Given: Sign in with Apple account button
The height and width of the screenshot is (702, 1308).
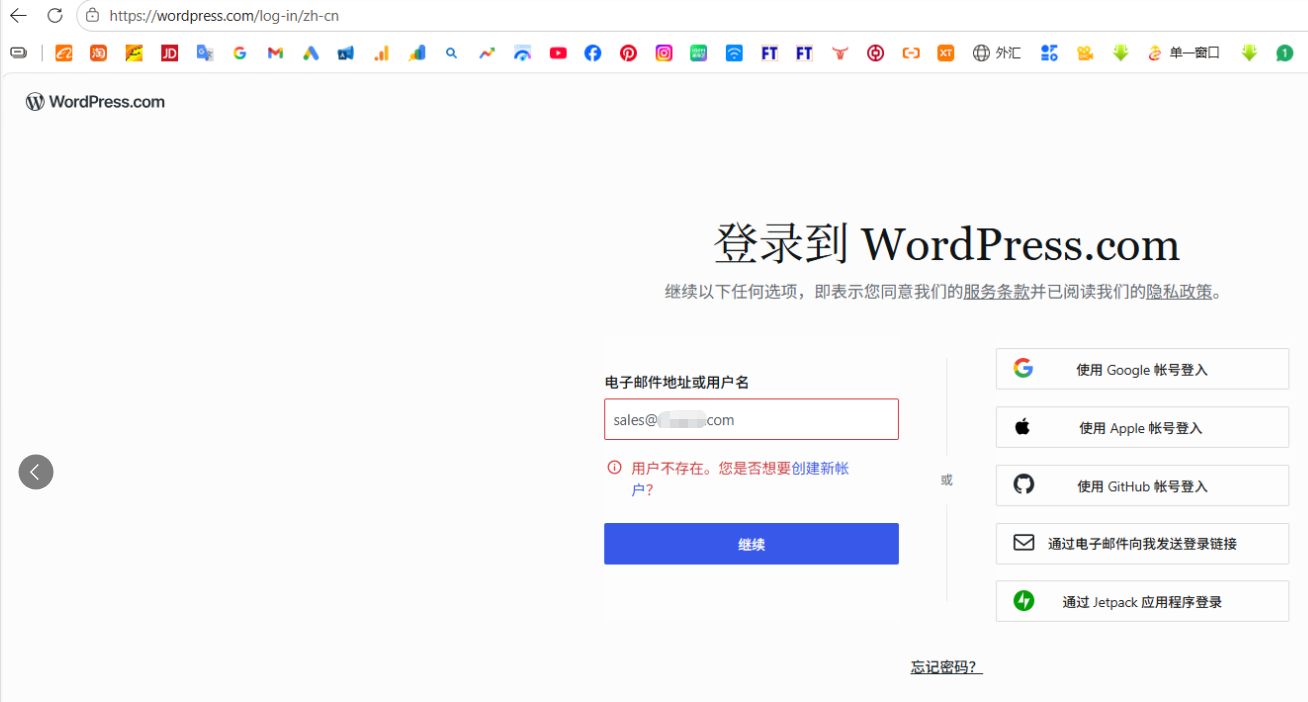Looking at the screenshot, I should (1142, 427).
